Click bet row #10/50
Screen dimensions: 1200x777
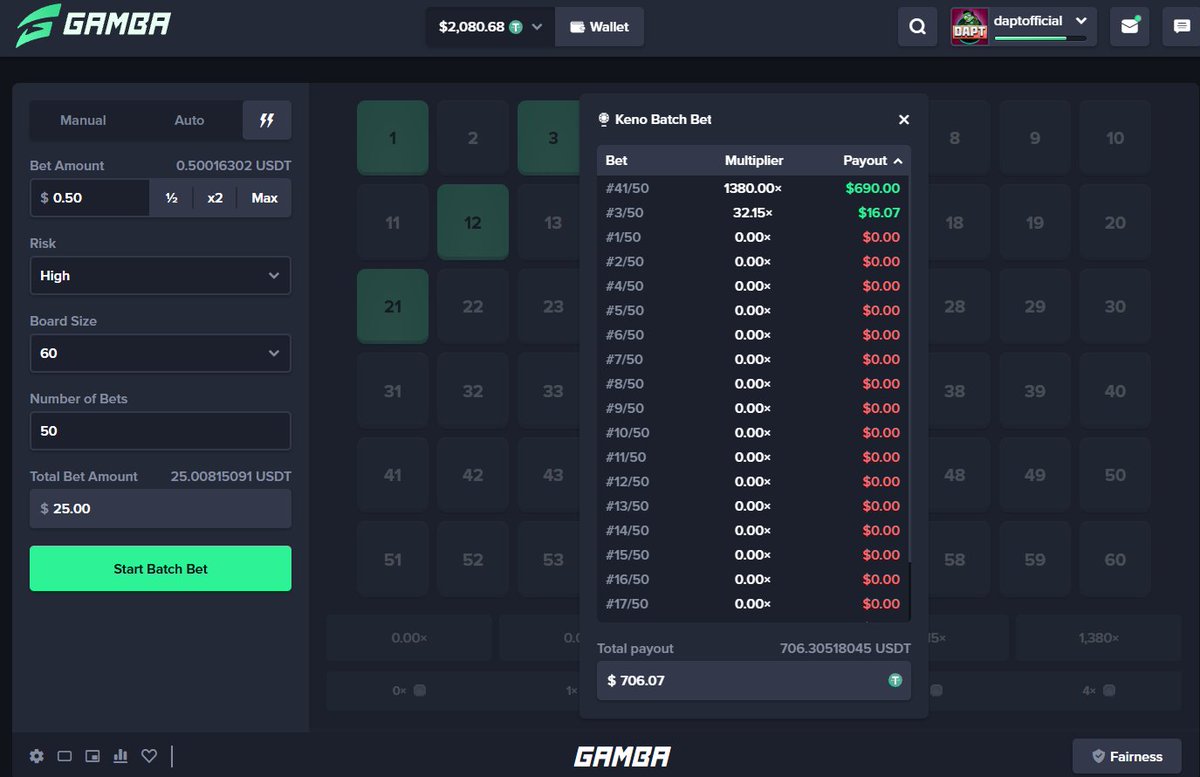(x=753, y=432)
